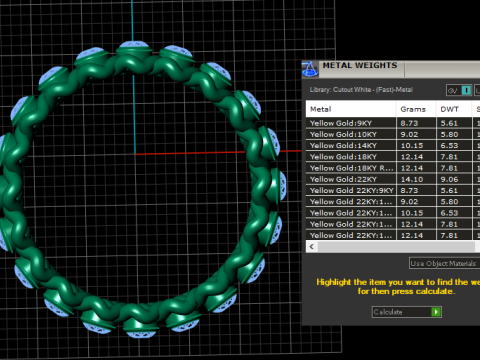
Task: Click the green arrow on Calculate
Action: tap(436, 312)
